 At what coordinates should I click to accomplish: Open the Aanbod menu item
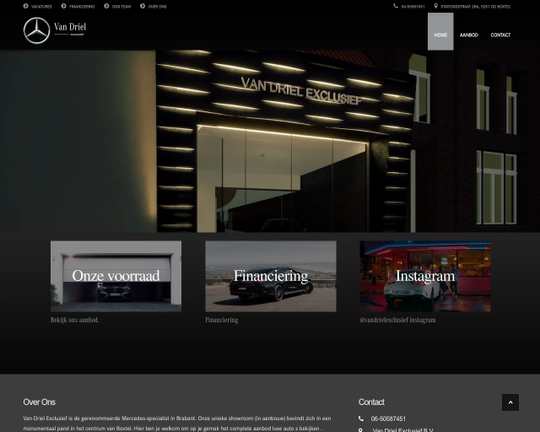tap(469, 35)
